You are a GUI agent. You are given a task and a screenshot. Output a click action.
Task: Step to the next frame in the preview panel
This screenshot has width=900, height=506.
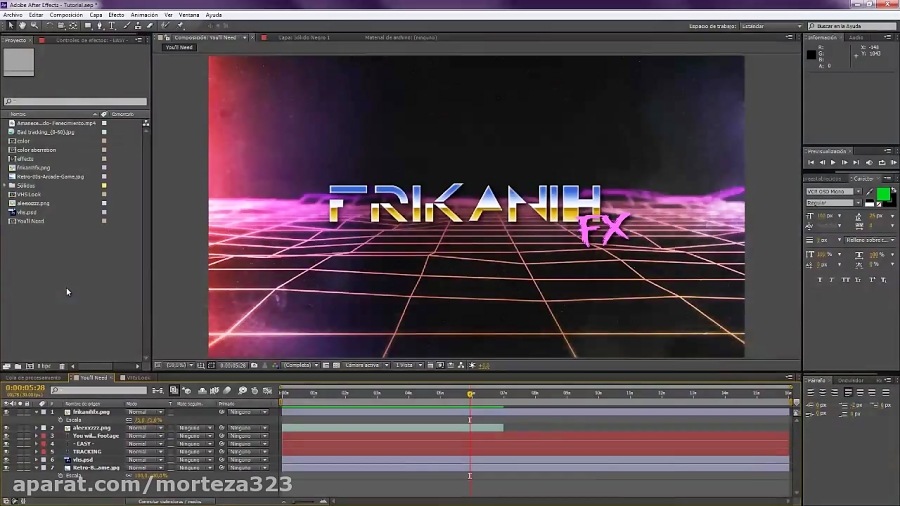[x=844, y=162]
